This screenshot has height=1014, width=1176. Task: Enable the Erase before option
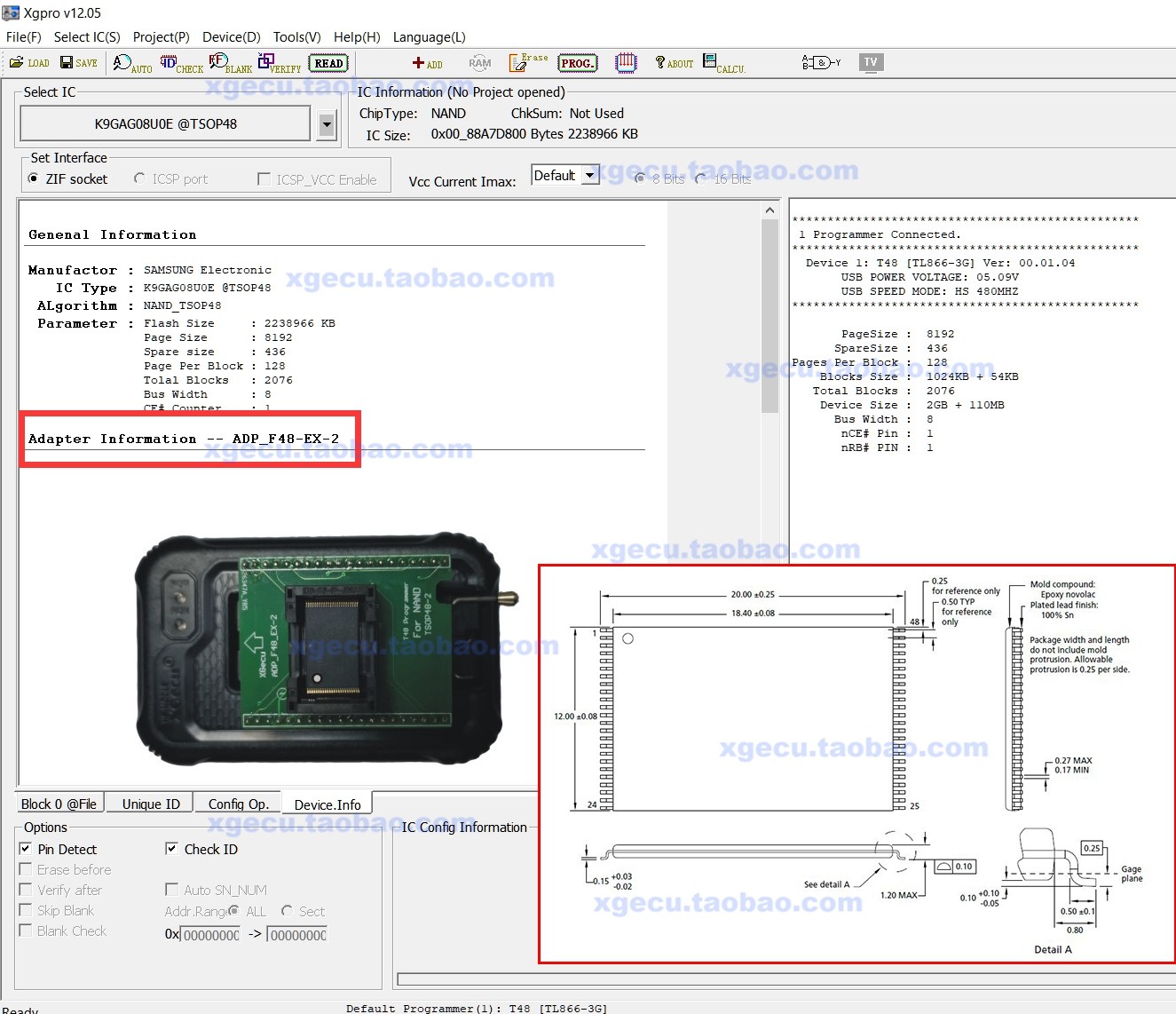point(26,869)
